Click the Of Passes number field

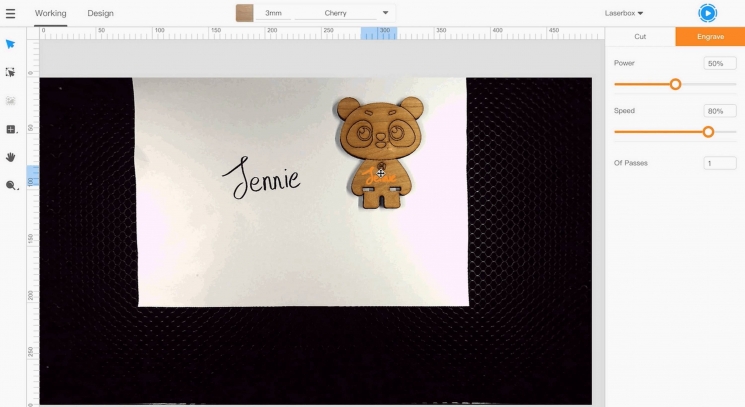[720, 163]
